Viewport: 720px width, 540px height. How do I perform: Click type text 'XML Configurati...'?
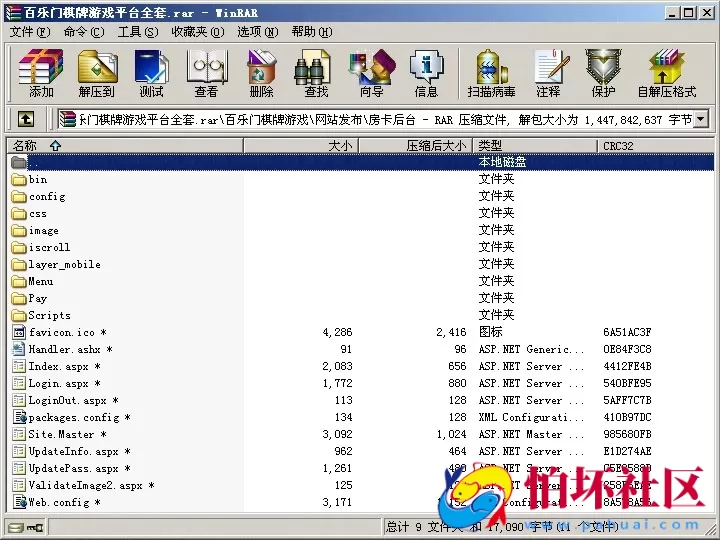[x=531, y=417]
